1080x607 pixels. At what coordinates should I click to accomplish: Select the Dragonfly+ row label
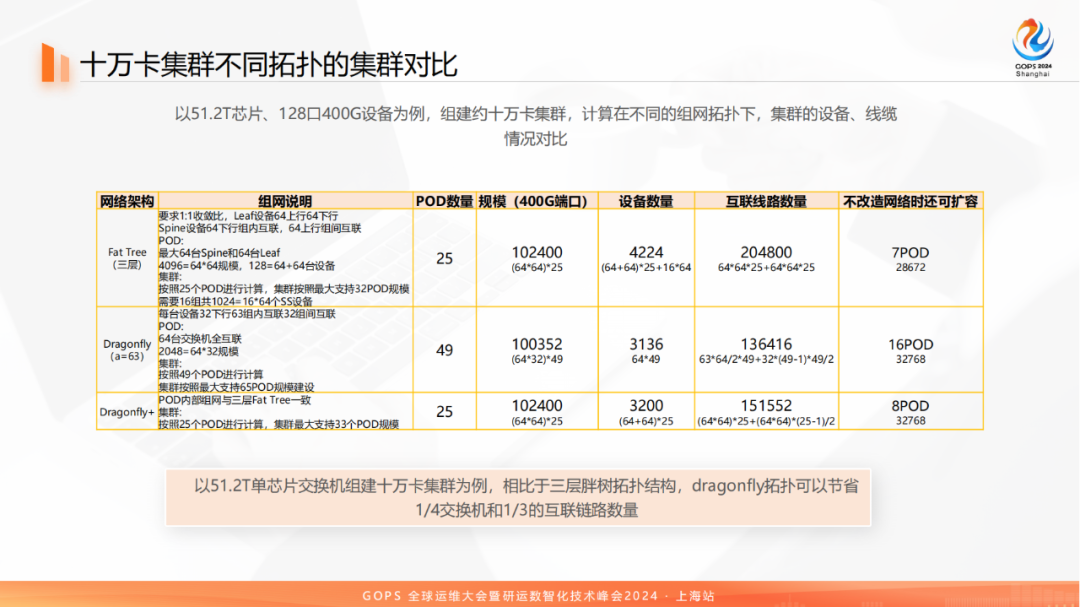125,411
